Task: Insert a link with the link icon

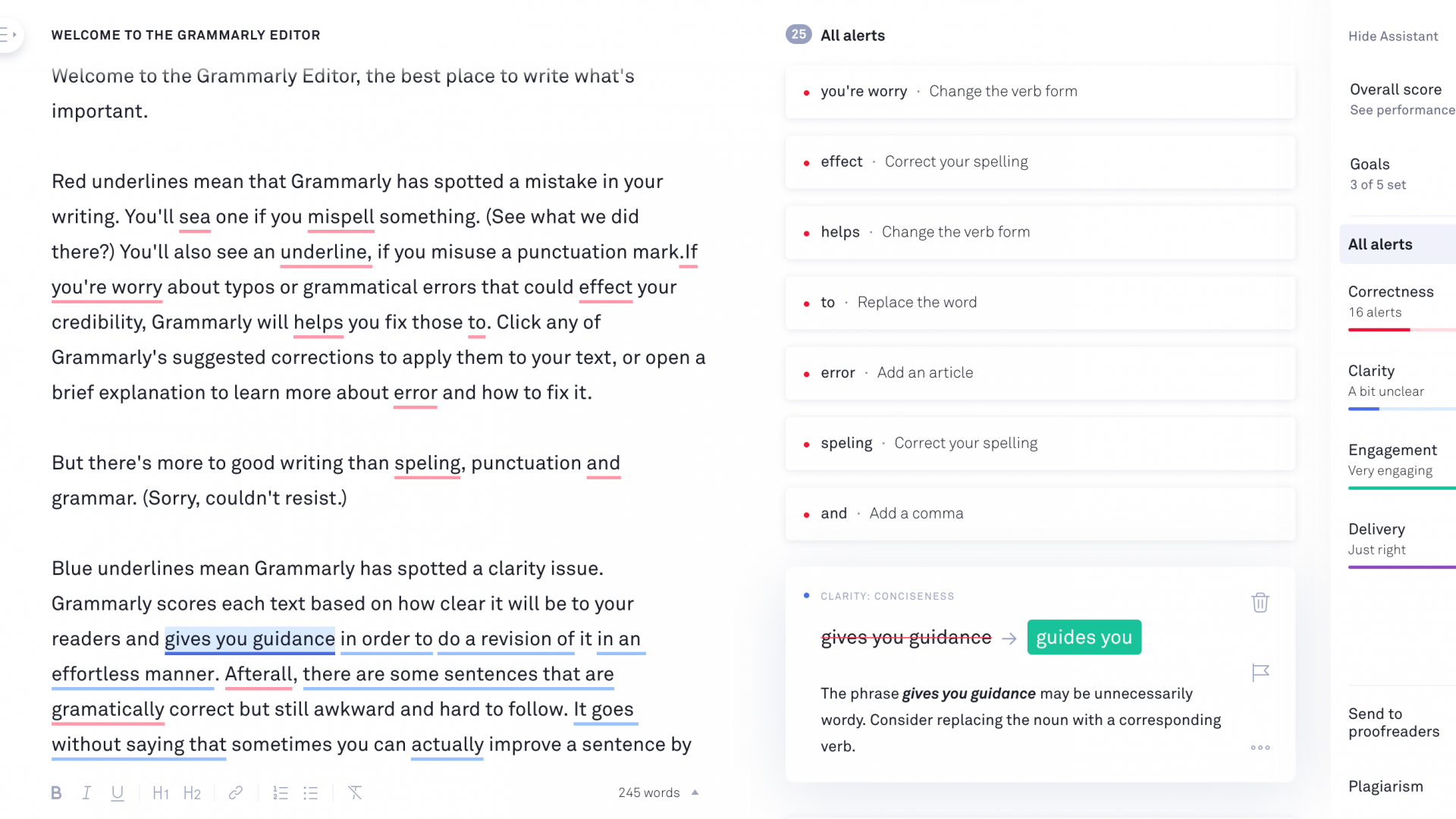Action: [236, 792]
